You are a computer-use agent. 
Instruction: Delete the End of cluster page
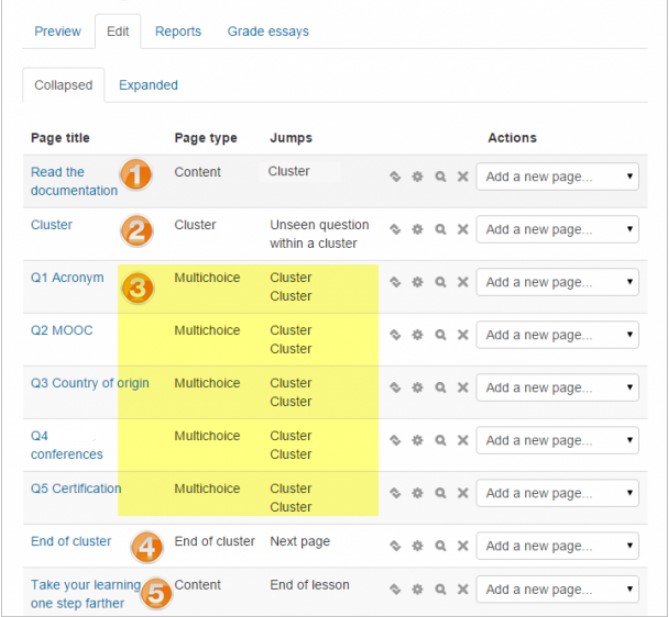[x=462, y=547]
